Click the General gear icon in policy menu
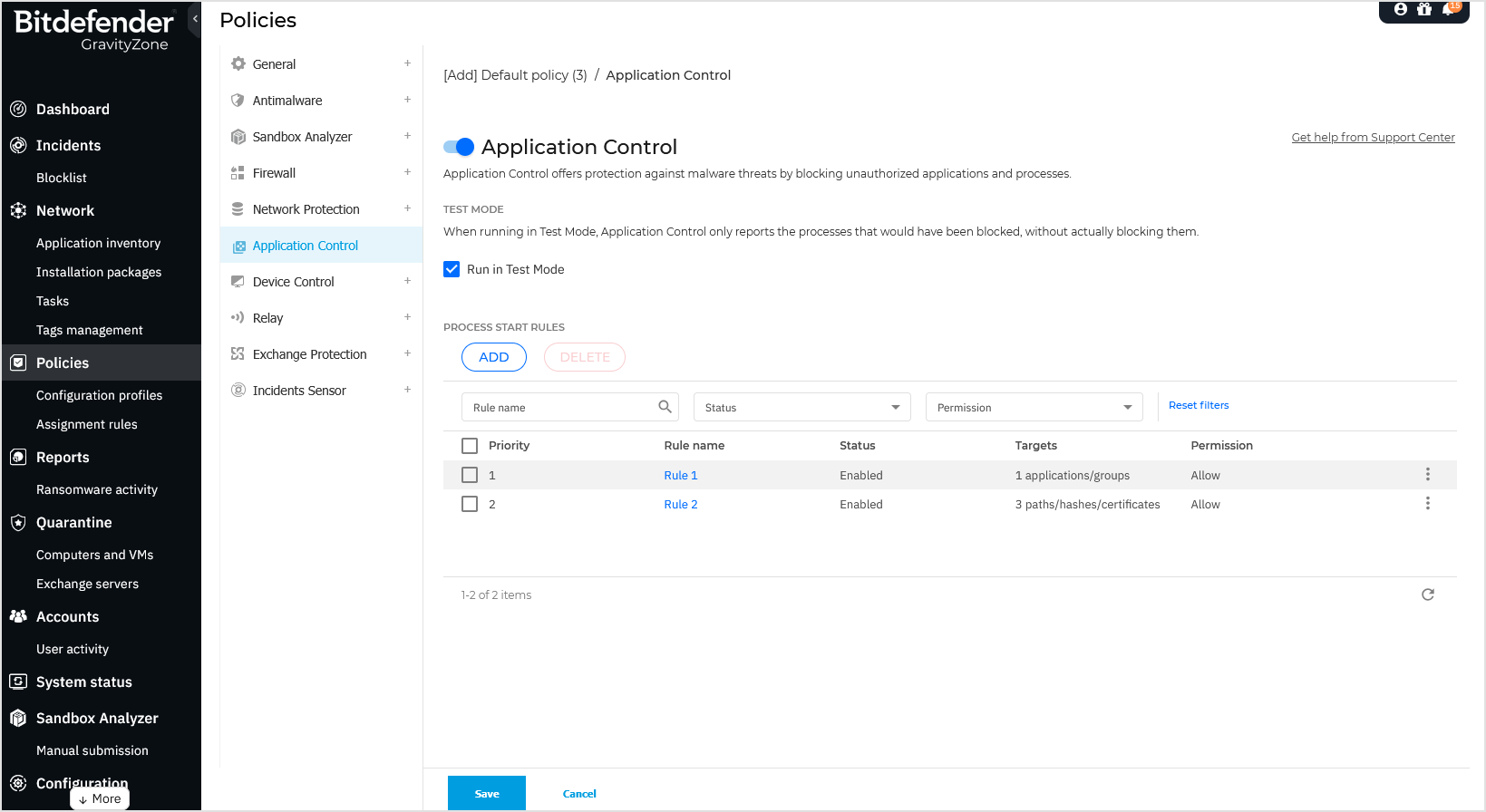The width and height of the screenshot is (1486, 812). (x=238, y=63)
